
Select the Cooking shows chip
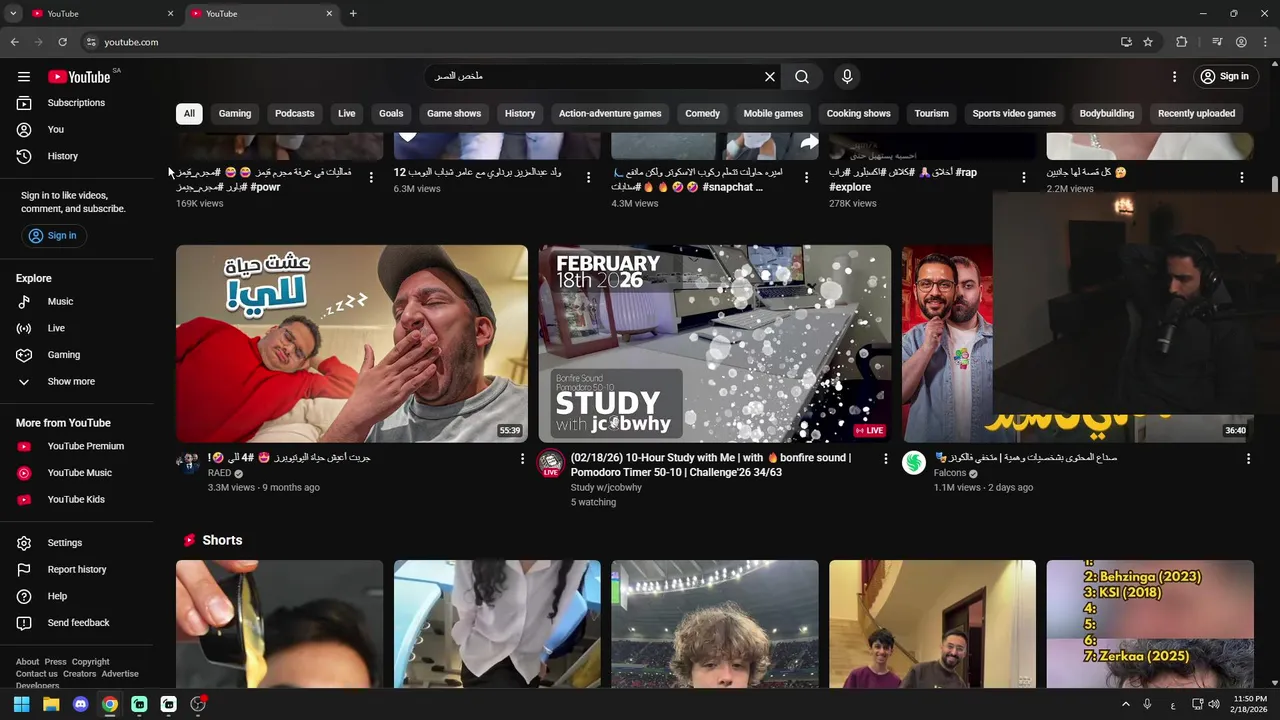pyautogui.click(x=858, y=114)
